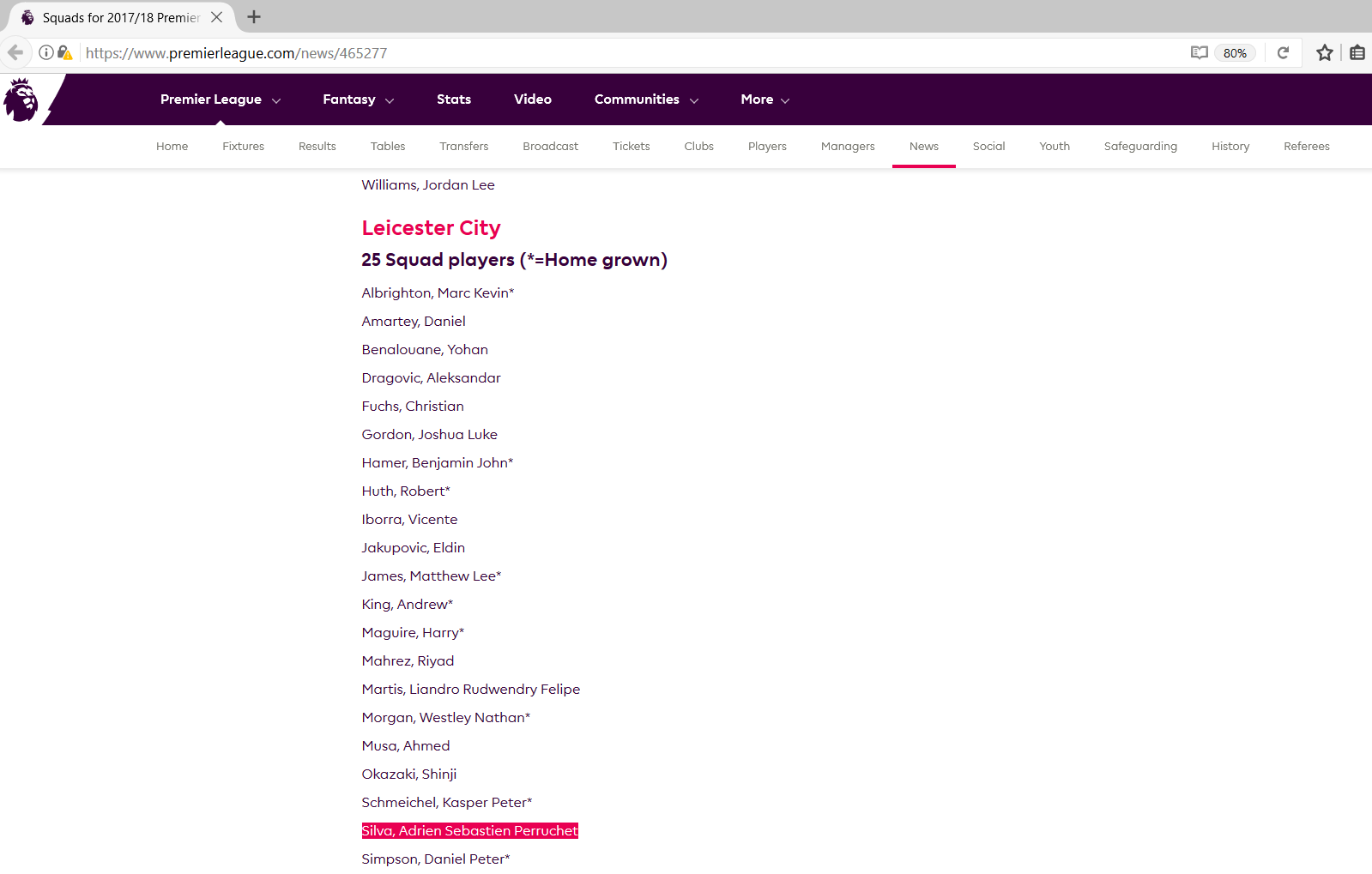Expand the Premier League dropdown menu
This screenshot has height=874, width=1372.
point(221,99)
